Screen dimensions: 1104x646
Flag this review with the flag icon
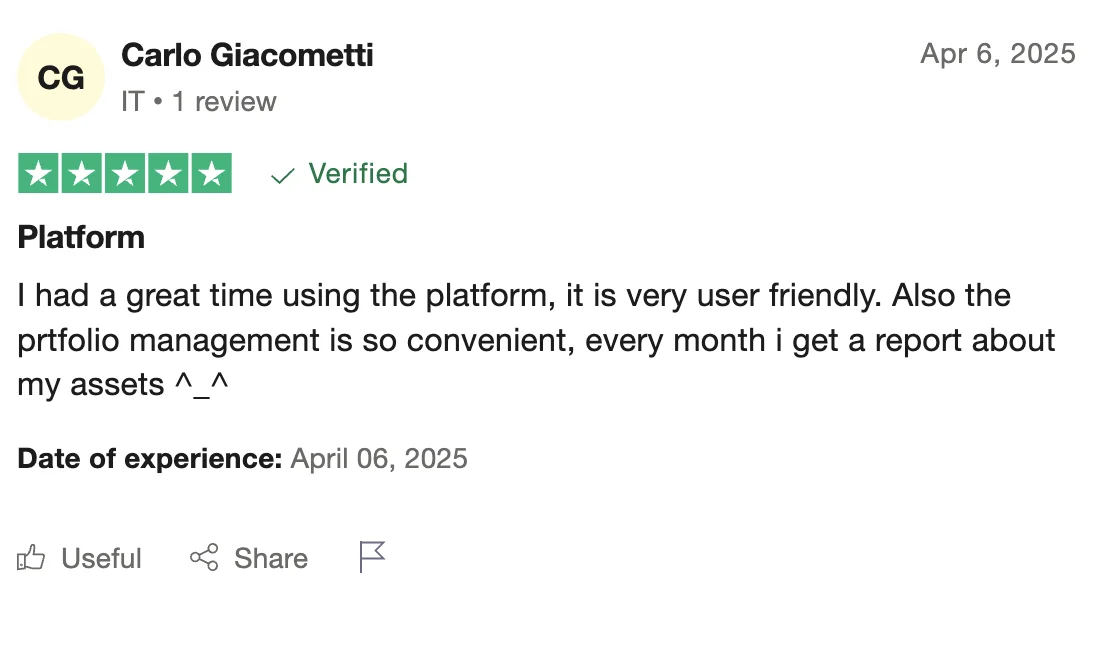coord(372,557)
